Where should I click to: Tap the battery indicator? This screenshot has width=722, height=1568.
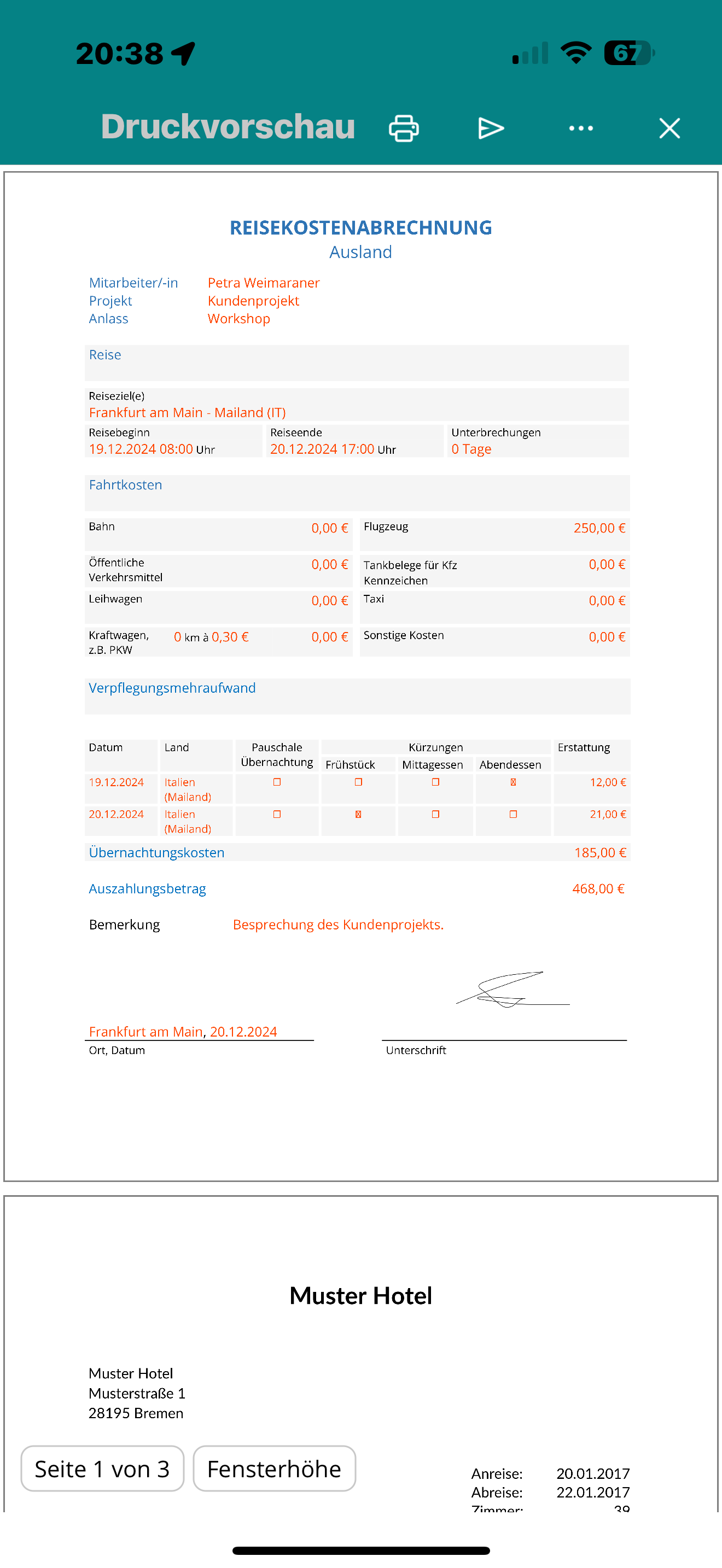630,53
